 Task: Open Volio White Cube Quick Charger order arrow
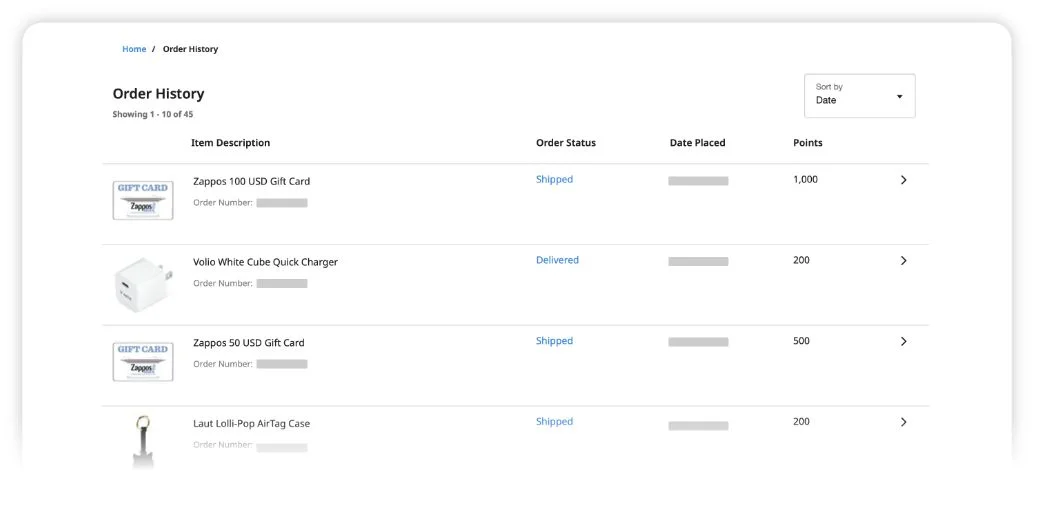pyautogui.click(x=903, y=260)
